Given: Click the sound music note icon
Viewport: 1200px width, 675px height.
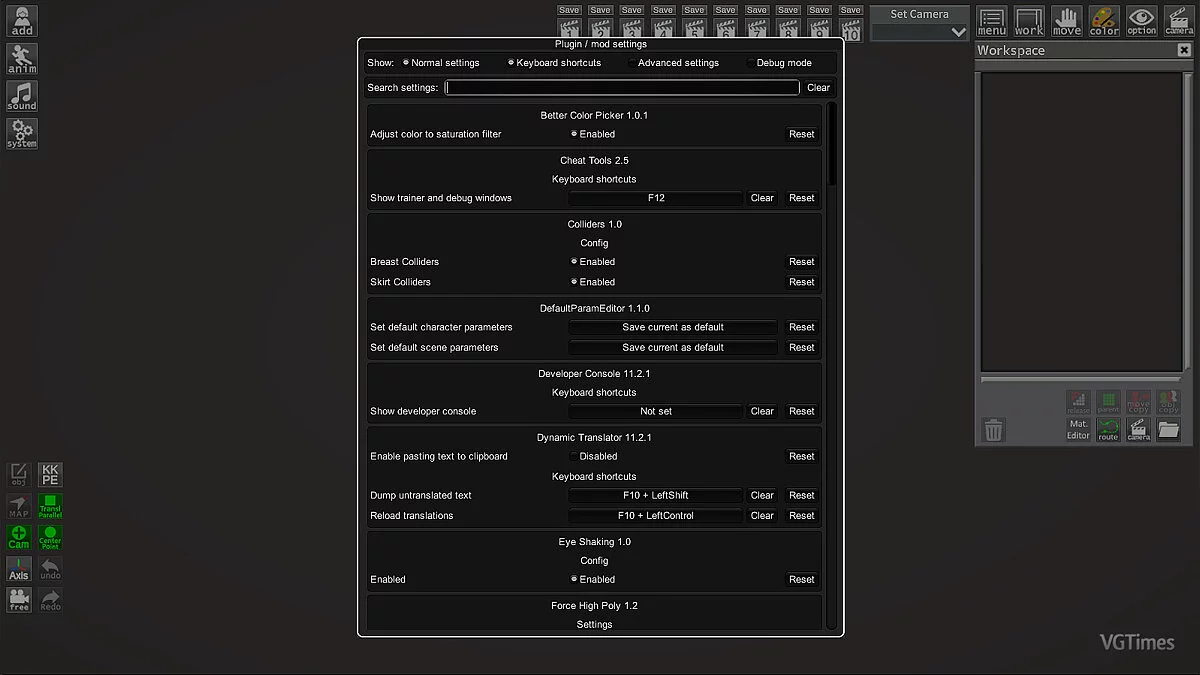Looking at the screenshot, I should point(21,96).
